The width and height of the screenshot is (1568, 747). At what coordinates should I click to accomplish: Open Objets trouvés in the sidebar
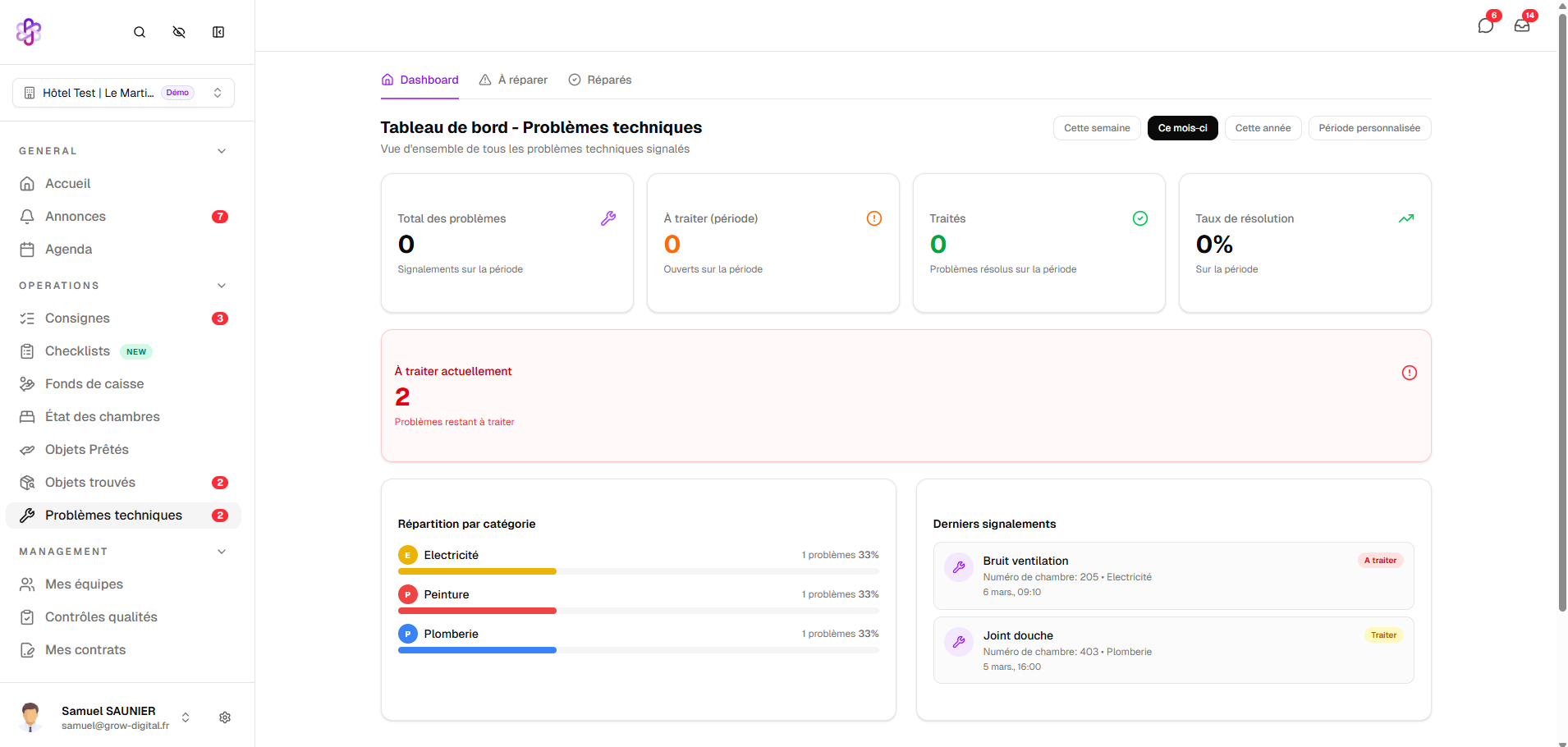(90, 483)
